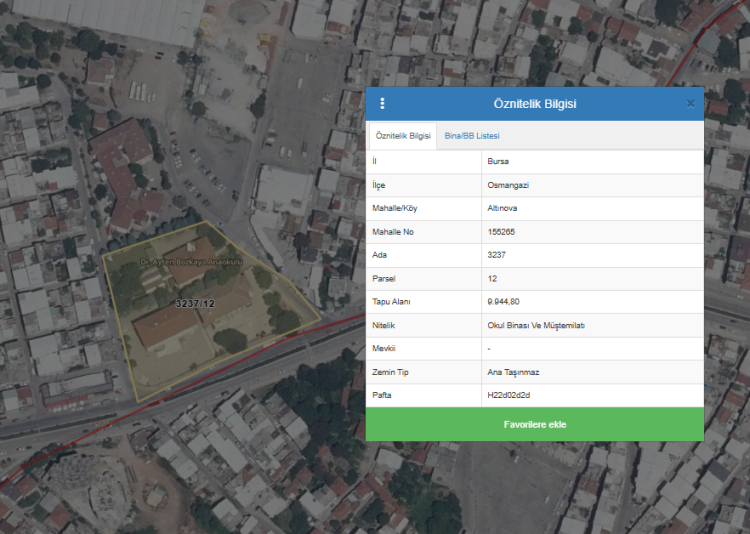The image size is (750, 534).
Task: Click the Mahalle No value 155265
Action: [x=501, y=232]
